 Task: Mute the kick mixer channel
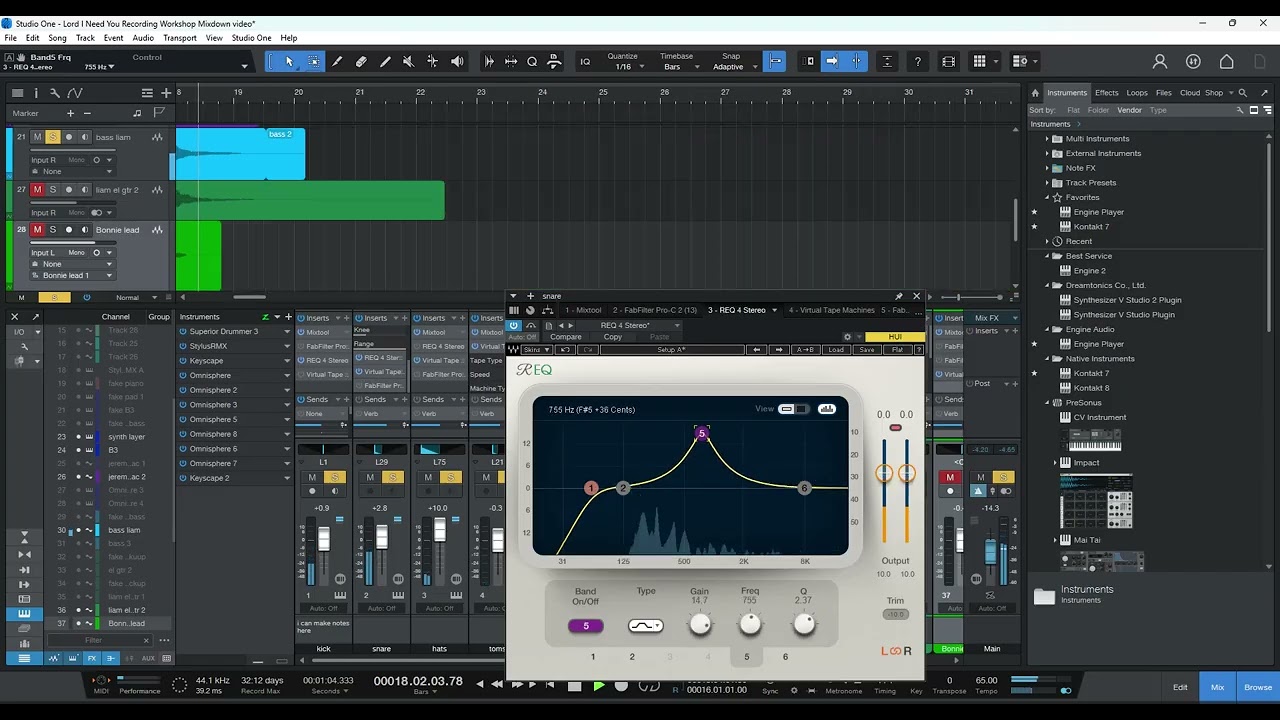pyautogui.click(x=312, y=478)
